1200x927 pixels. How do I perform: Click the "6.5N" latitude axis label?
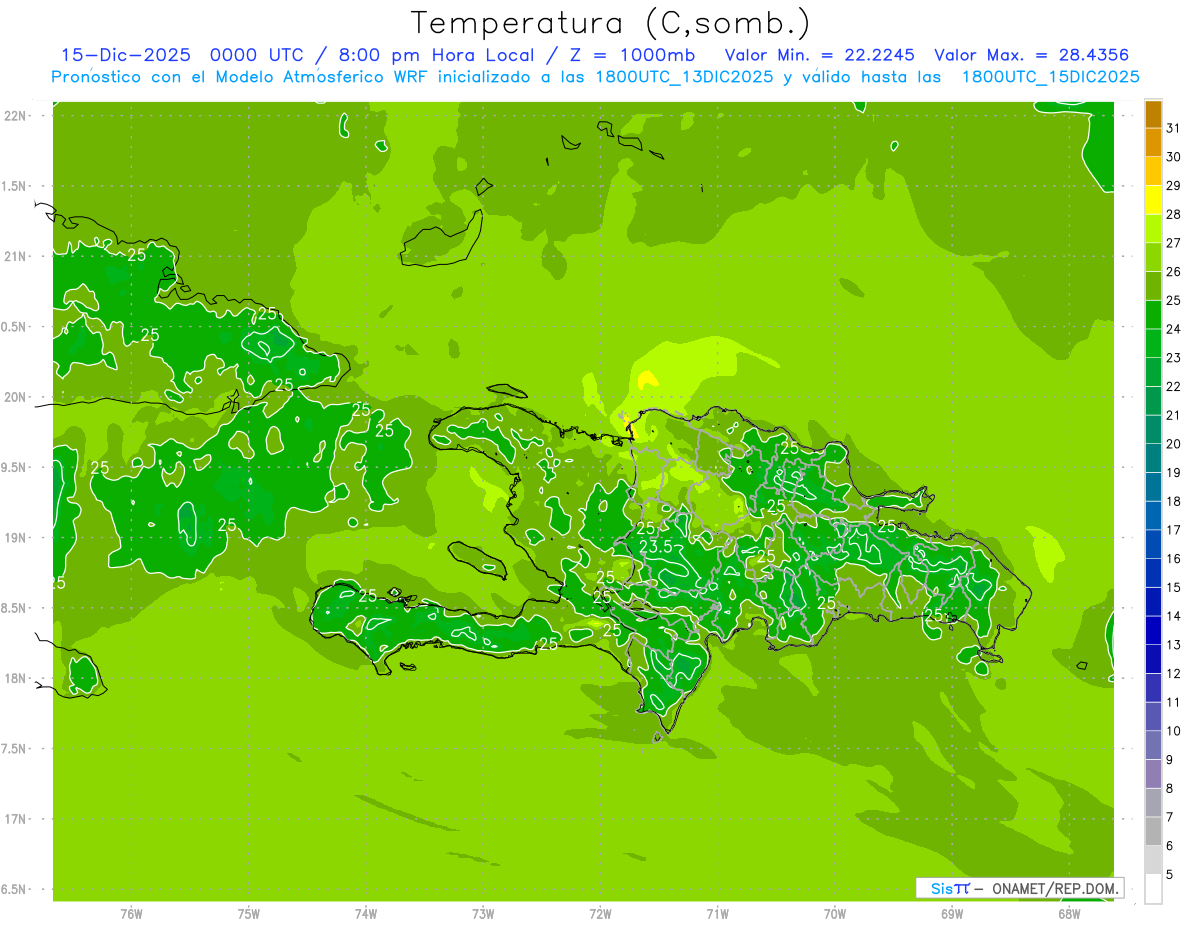[x=15, y=889]
